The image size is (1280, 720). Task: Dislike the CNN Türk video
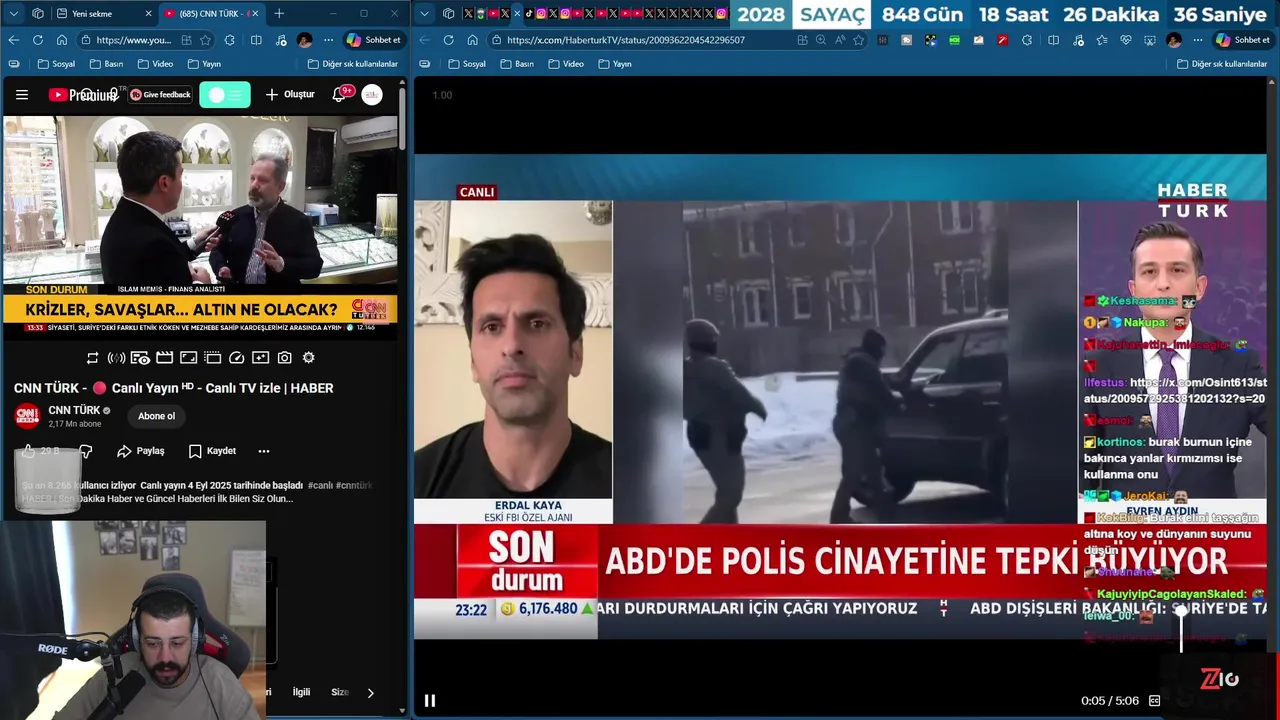click(86, 451)
